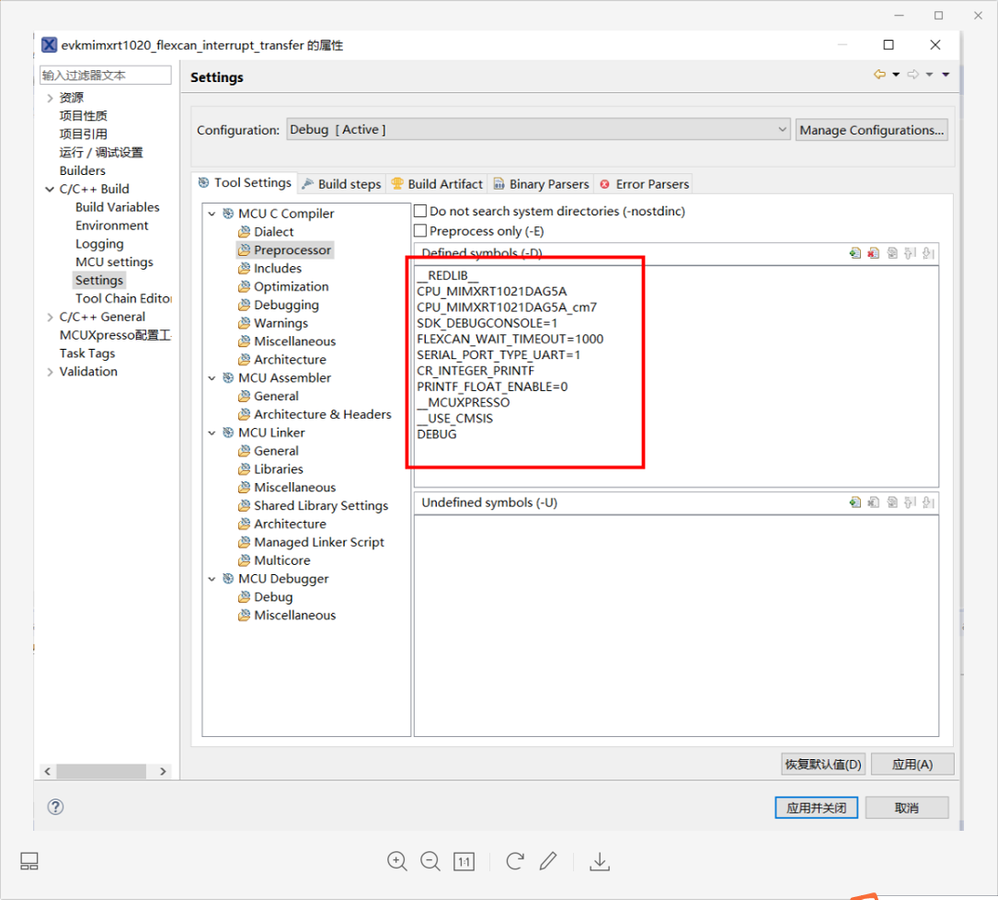The height and width of the screenshot is (900, 998).
Task: Move defined symbol up icon
Action: pos(910,253)
